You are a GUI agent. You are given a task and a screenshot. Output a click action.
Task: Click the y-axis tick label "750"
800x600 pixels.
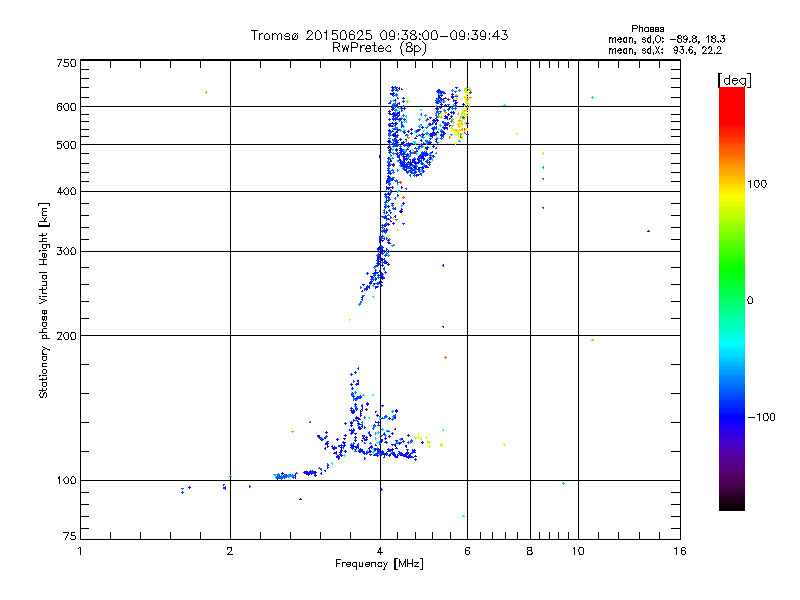coord(66,63)
